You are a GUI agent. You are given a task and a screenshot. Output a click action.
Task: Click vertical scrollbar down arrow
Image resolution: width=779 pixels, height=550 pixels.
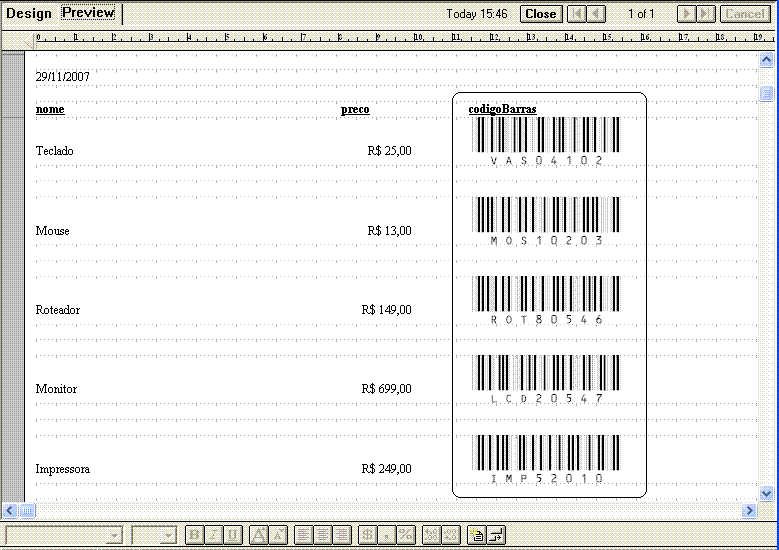[x=767, y=493]
